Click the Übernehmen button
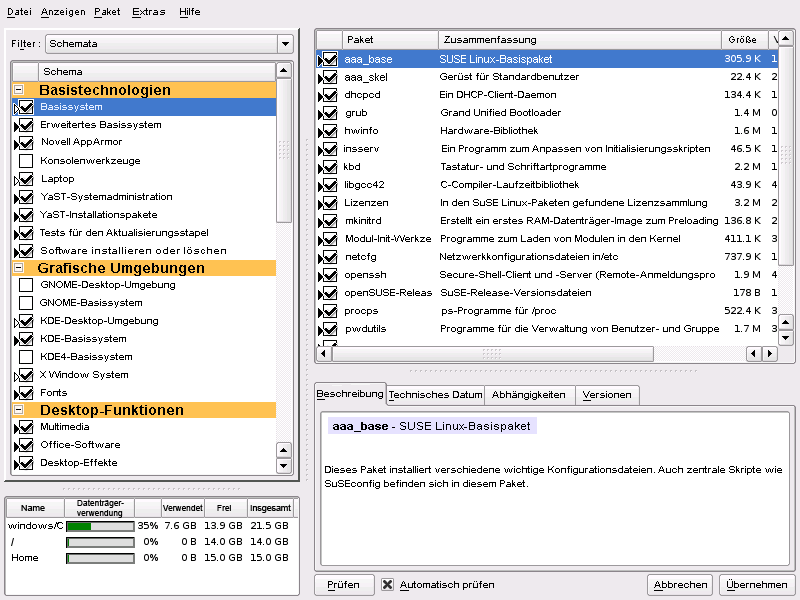Image resolution: width=800 pixels, height=600 pixels. [757, 585]
